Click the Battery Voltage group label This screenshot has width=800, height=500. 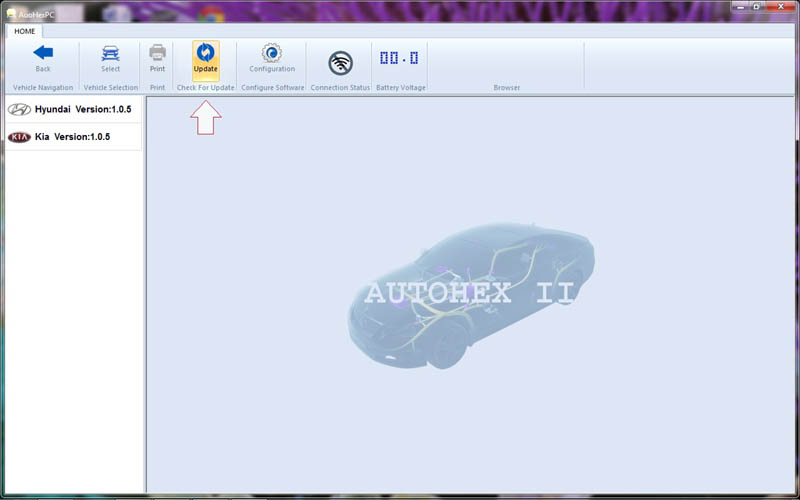(401, 88)
